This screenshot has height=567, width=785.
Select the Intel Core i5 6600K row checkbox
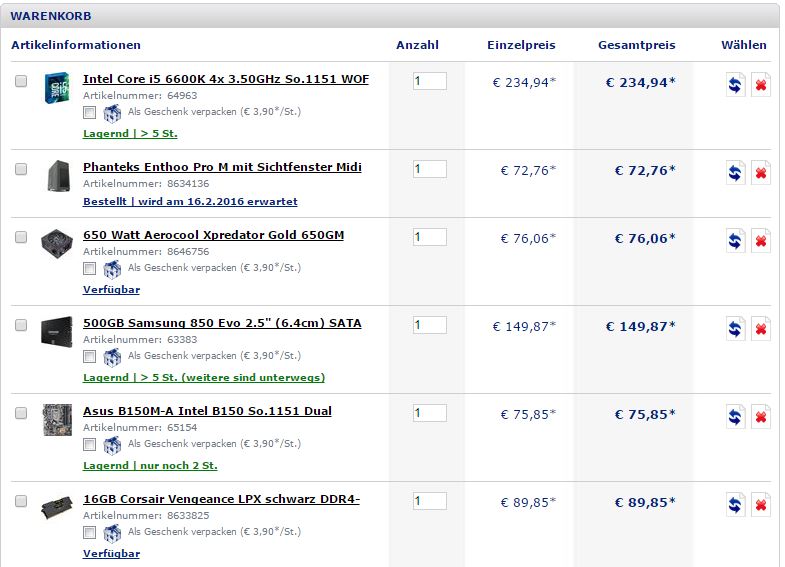tap(21, 81)
